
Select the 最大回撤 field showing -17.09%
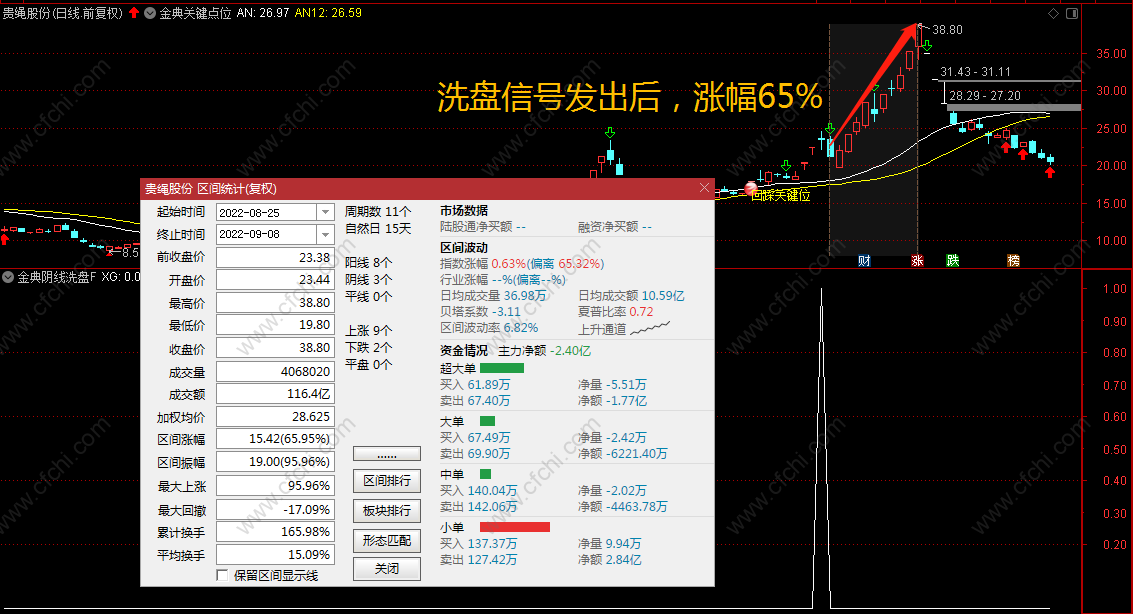coord(275,509)
